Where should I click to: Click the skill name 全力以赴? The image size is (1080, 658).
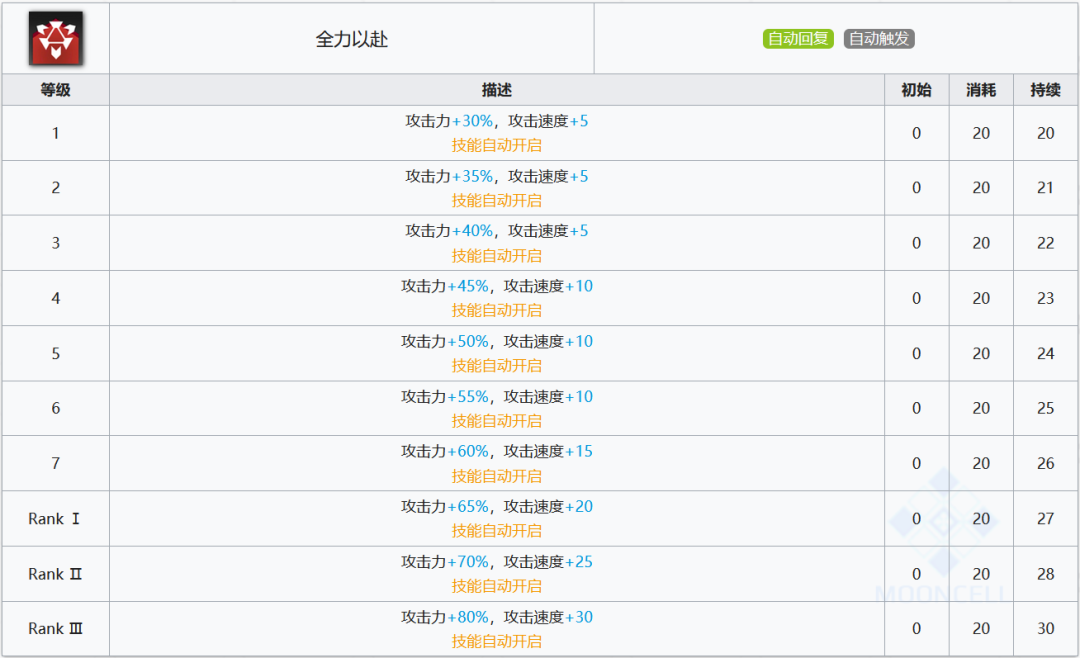[x=351, y=40]
